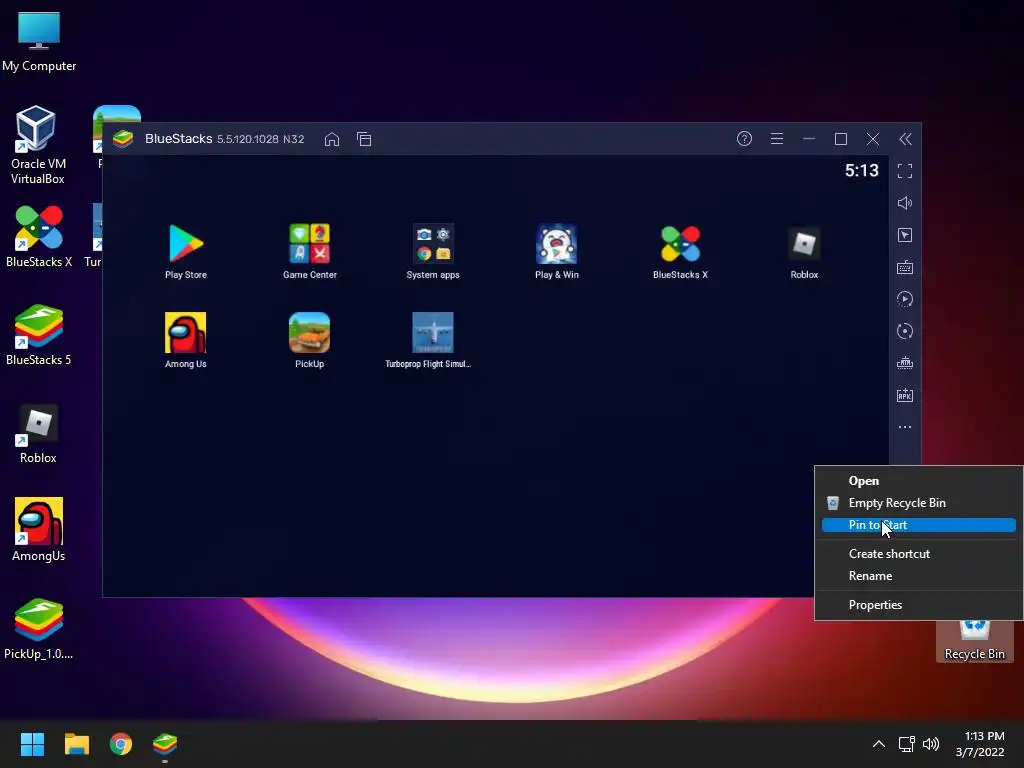Select the Oracle VM VirtualBox desktop shortcut
1024x768 pixels.
pyautogui.click(x=38, y=145)
